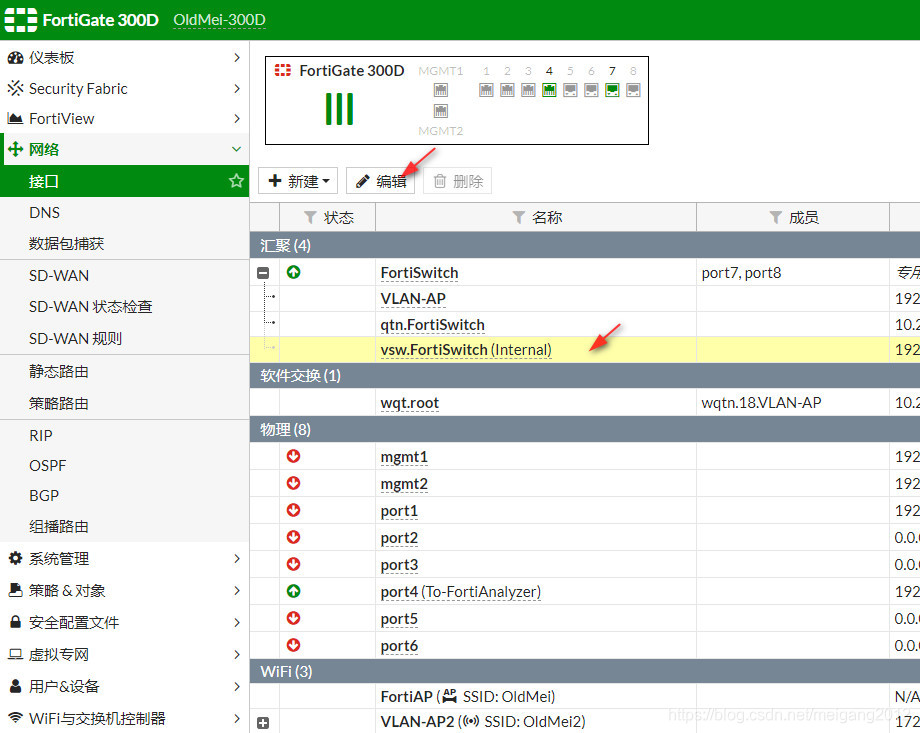Open the VLAN-AP interface

[413, 299]
